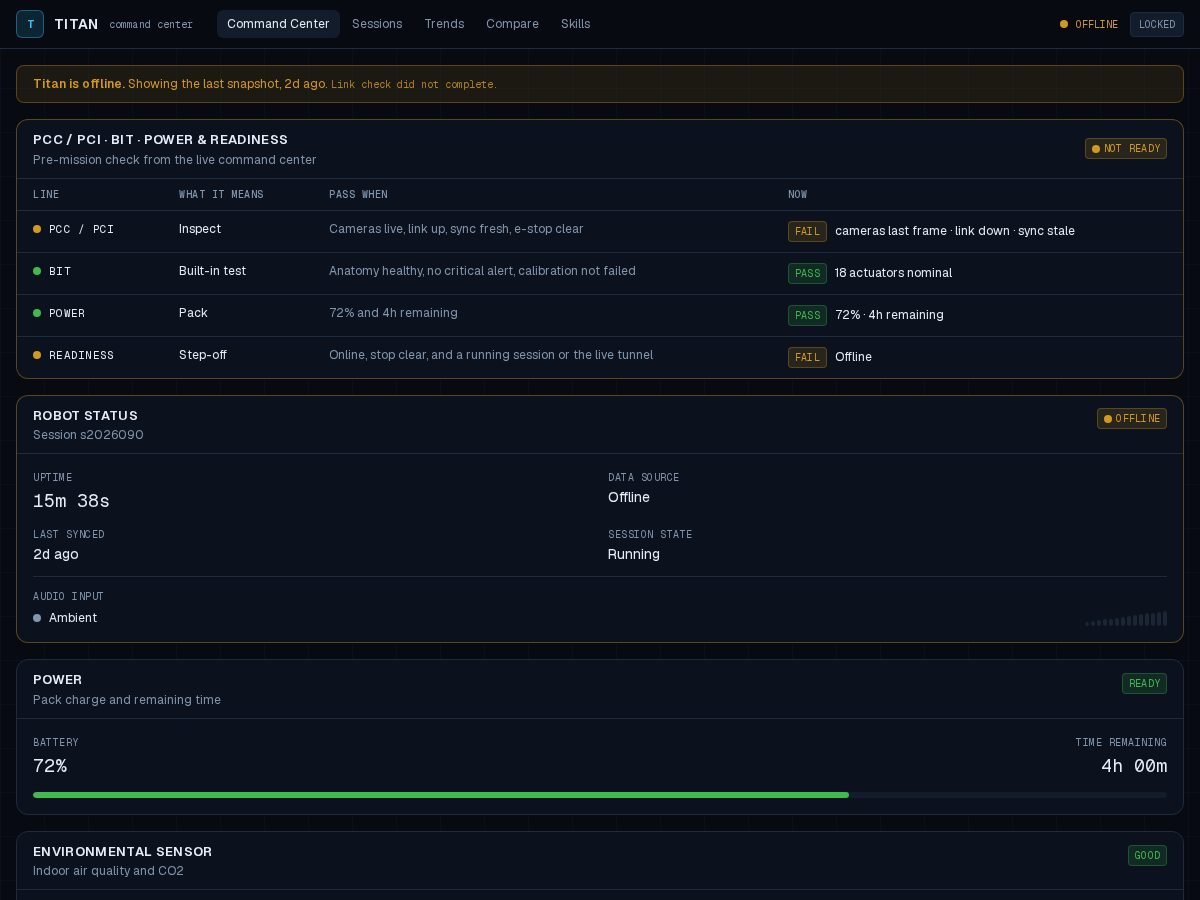Image resolution: width=1200 pixels, height=900 pixels.
Task: Click the FAIL badge beside Offline
Action: tap(807, 357)
